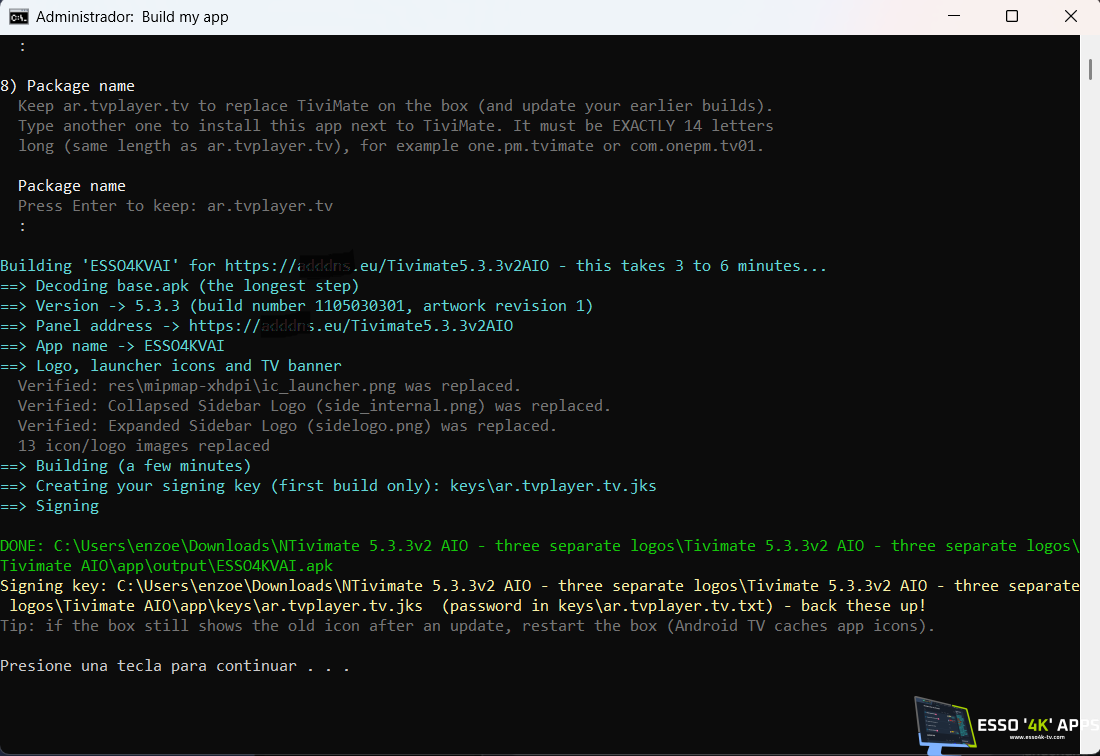Click the 'Creating your signing key' line
Viewport: 1100px width, 756px height.
(x=328, y=486)
